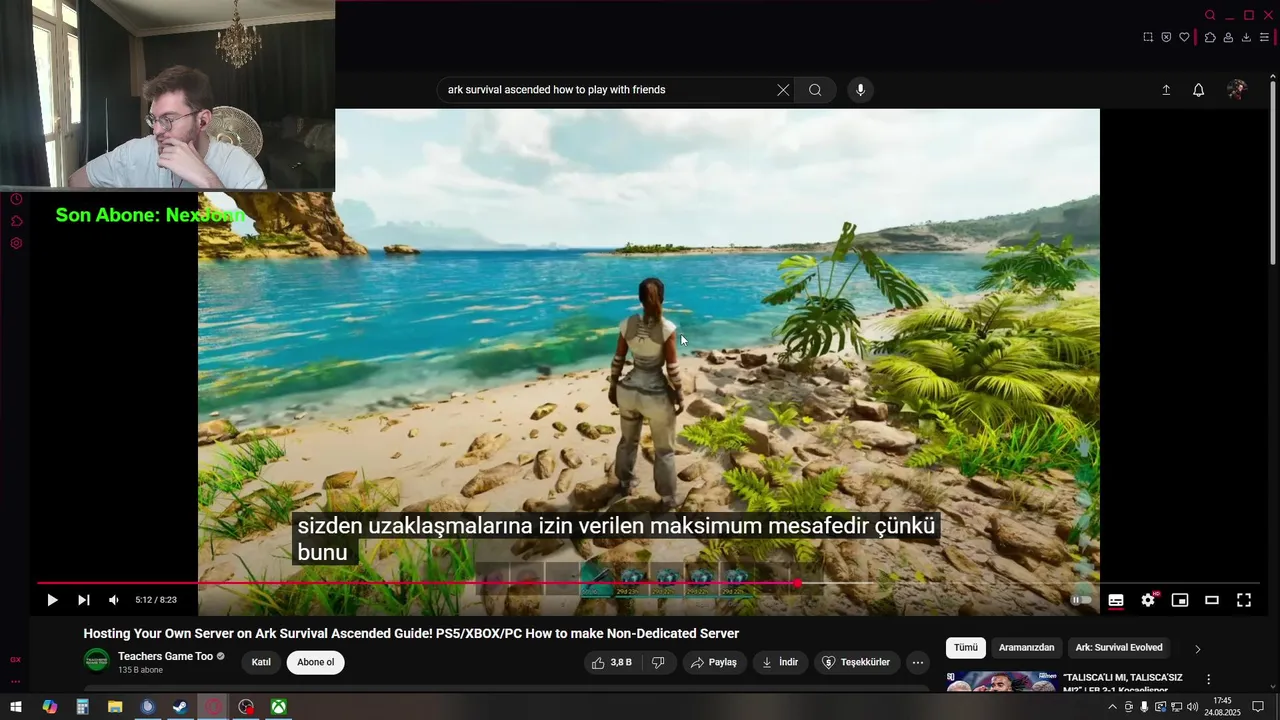Open Opera sidebar settings gear icon
Viewport: 1280px width, 720px height.
pyautogui.click(x=16, y=243)
